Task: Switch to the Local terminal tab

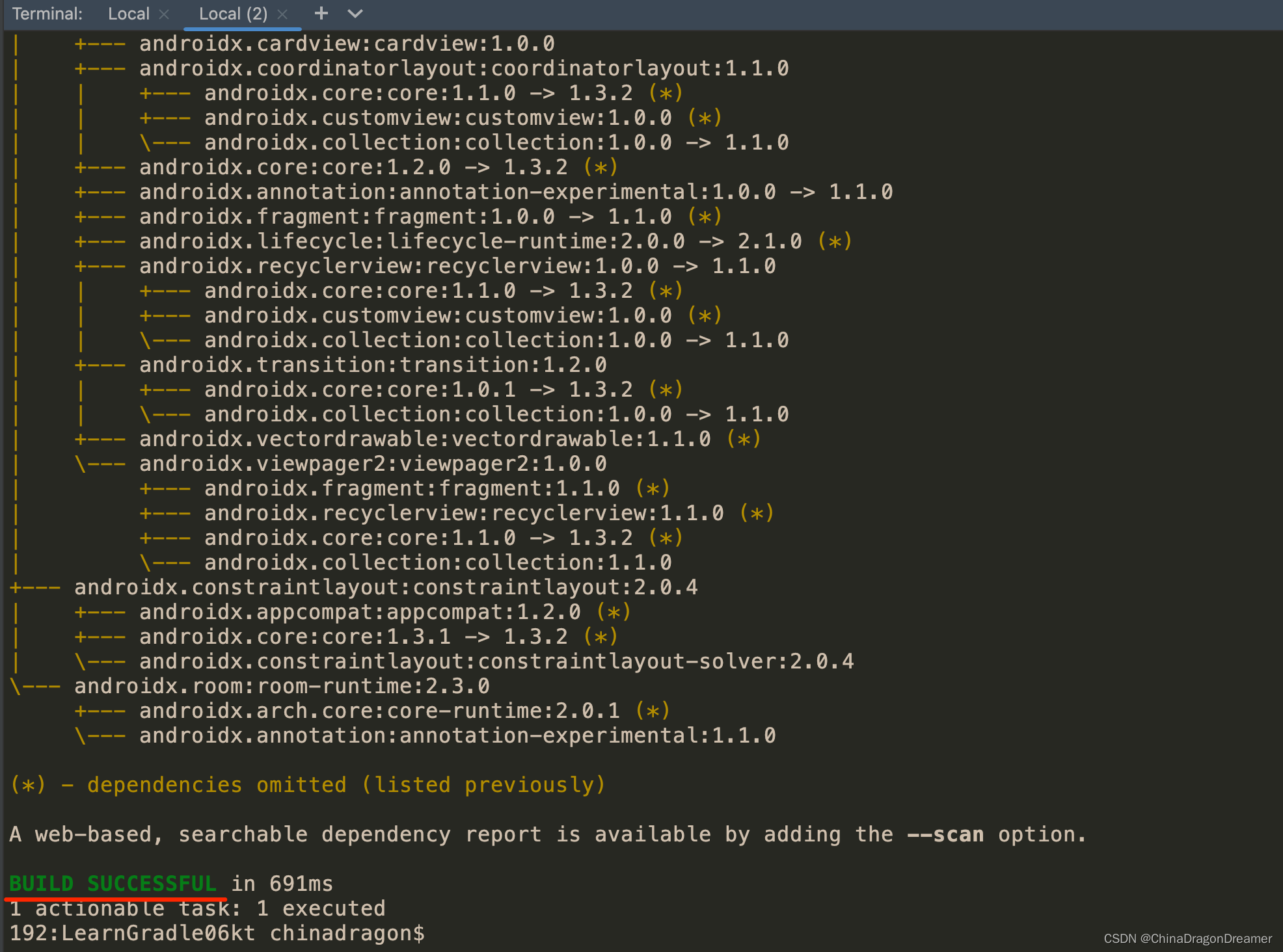Action: coord(129,14)
